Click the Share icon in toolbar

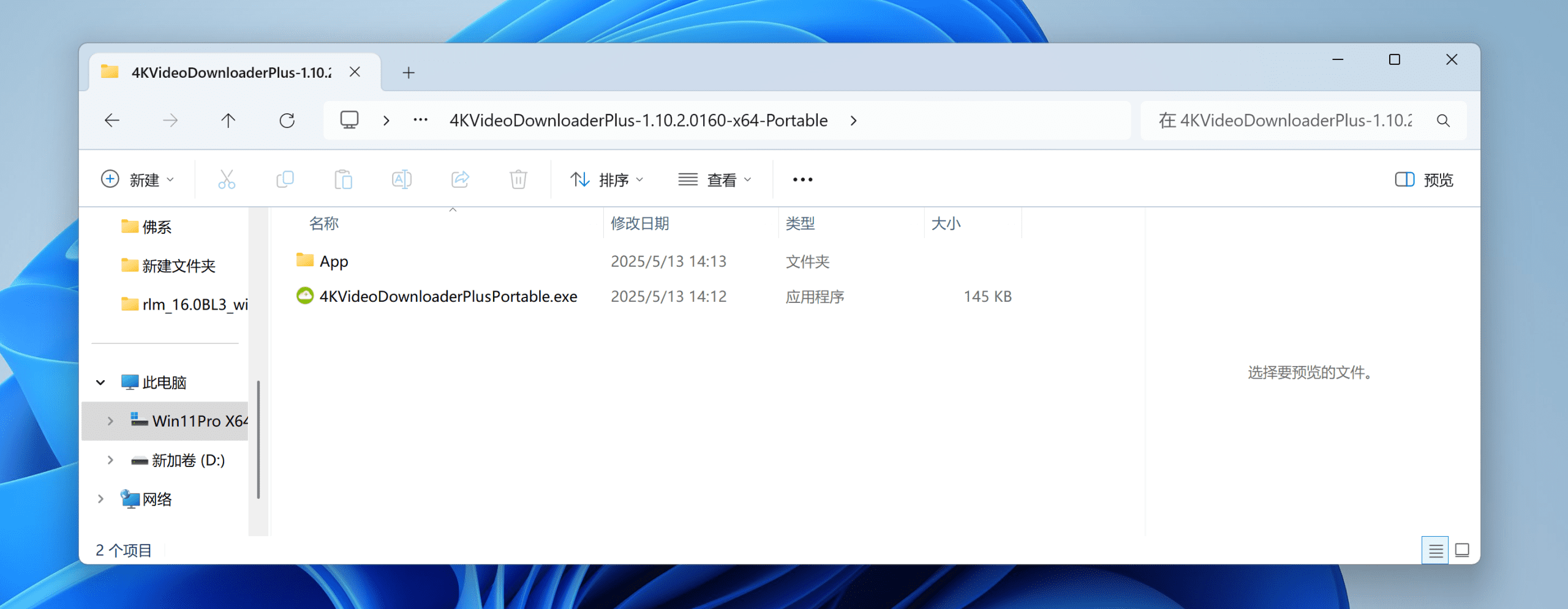pyautogui.click(x=460, y=179)
